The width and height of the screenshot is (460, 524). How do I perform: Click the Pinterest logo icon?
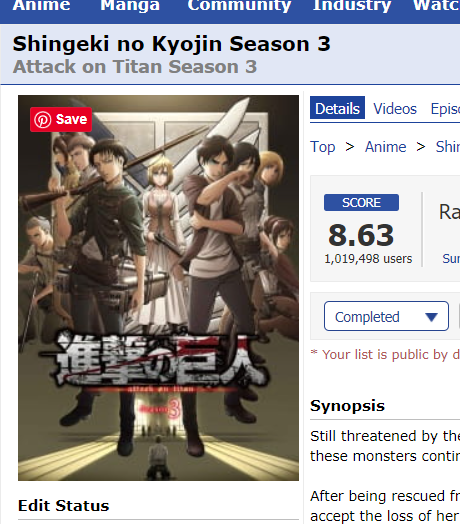pyautogui.click(x=43, y=120)
